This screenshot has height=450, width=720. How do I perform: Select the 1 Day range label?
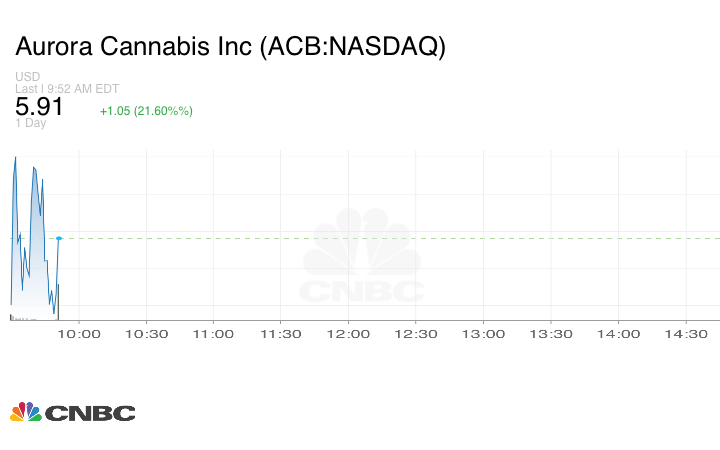tap(31, 123)
